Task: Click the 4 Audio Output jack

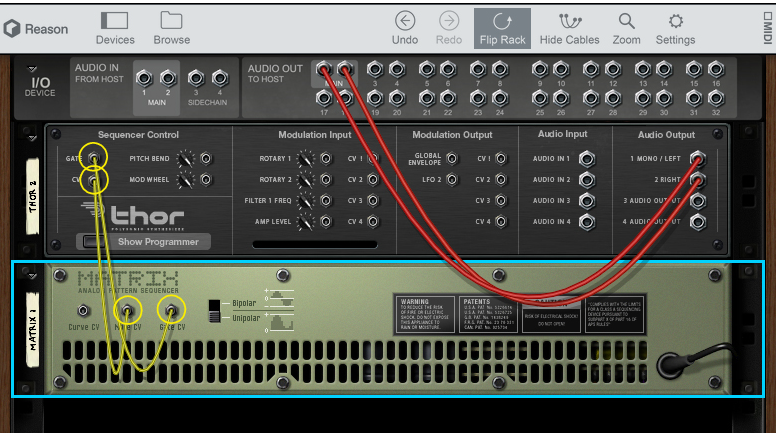Action: 698,222
